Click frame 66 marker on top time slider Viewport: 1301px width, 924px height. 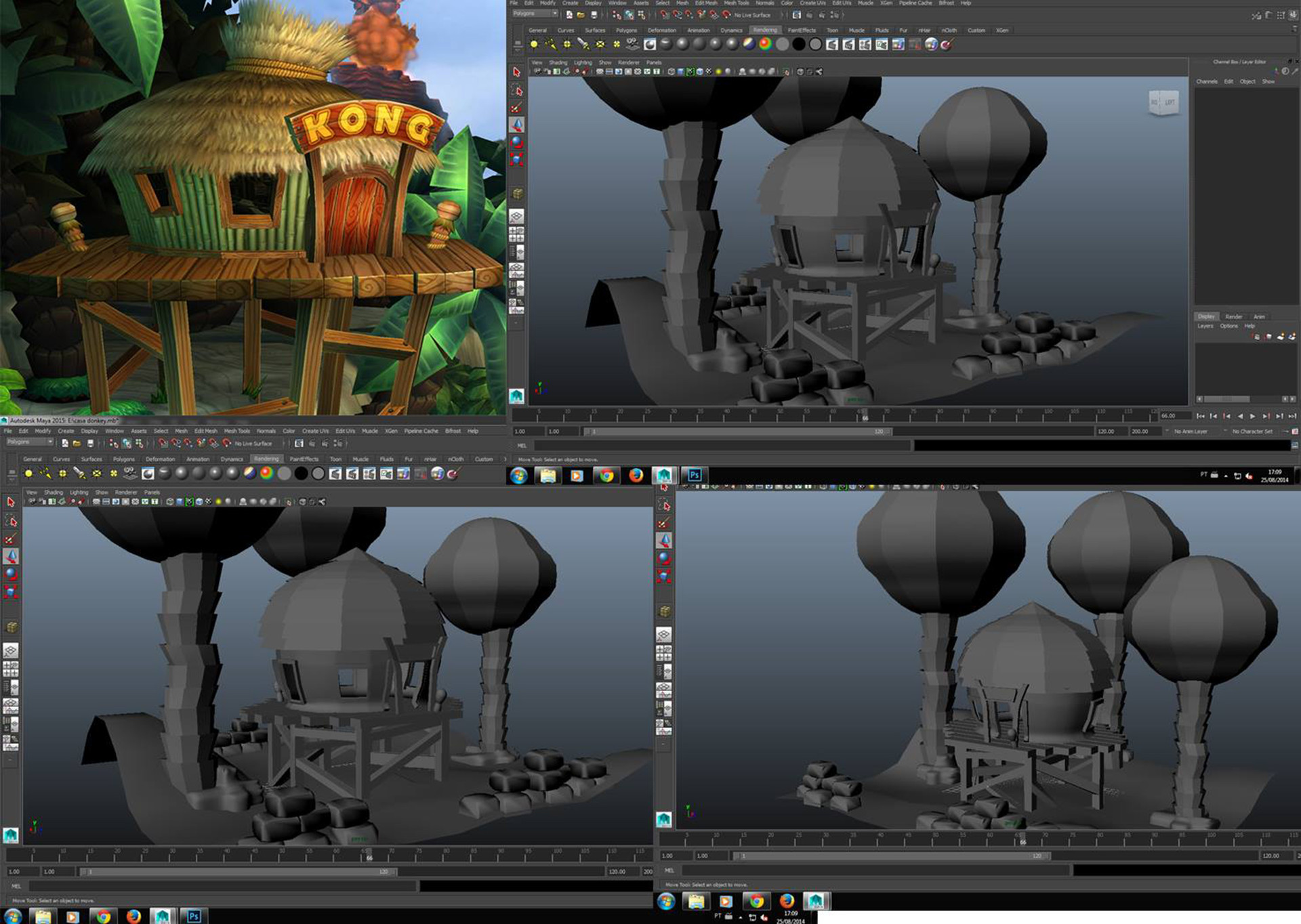(x=864, y=415)
